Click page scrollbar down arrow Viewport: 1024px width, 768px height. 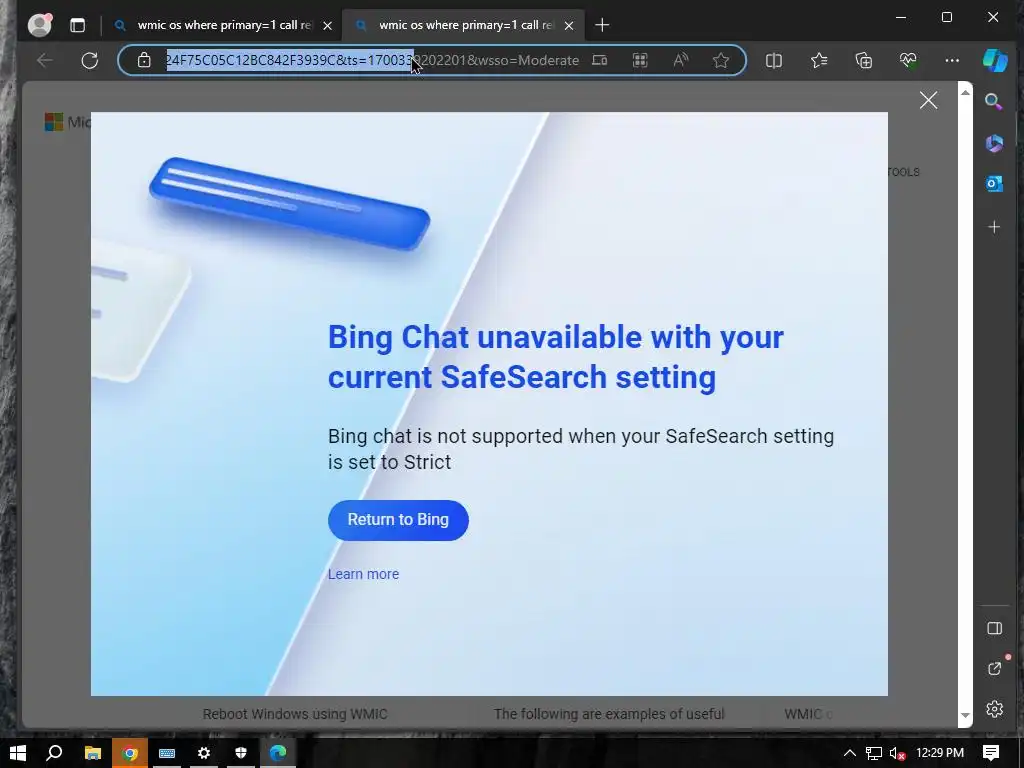[965, 716]
